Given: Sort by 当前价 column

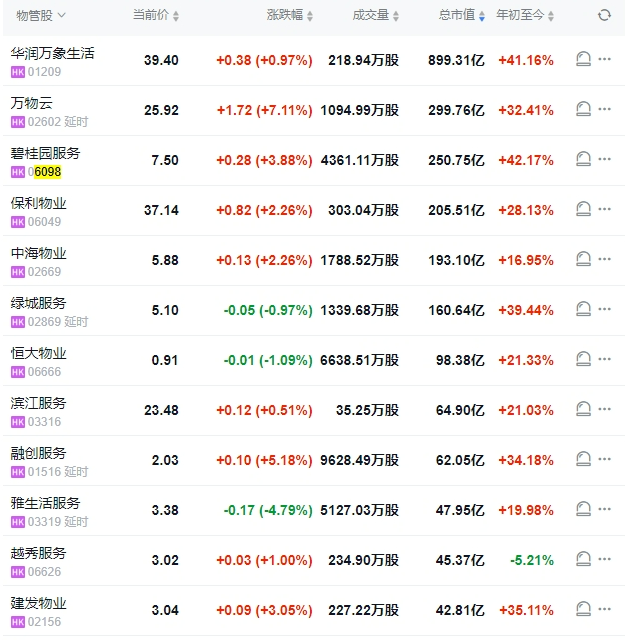Looking at the screenshot, I should click(156, 16).
